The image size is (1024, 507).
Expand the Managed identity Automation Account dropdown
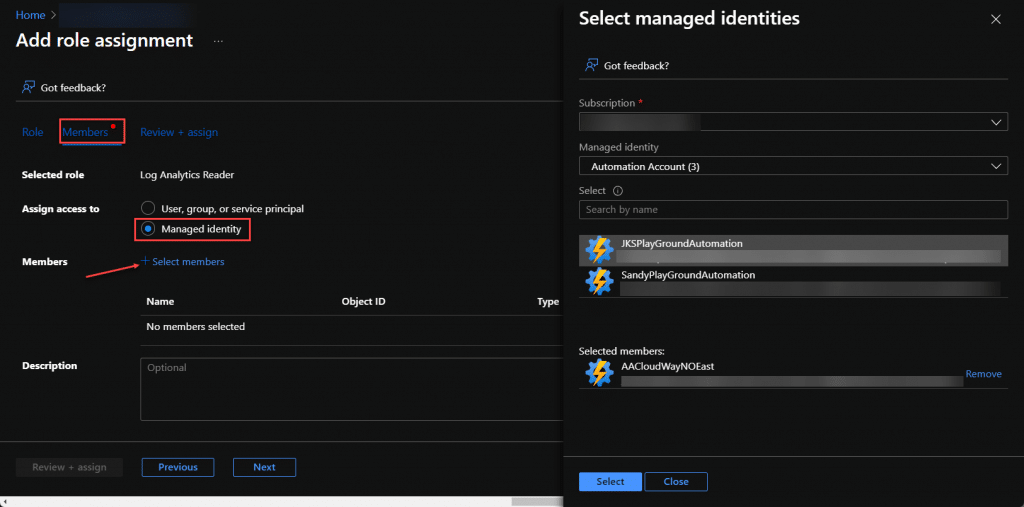pos(793,166)
